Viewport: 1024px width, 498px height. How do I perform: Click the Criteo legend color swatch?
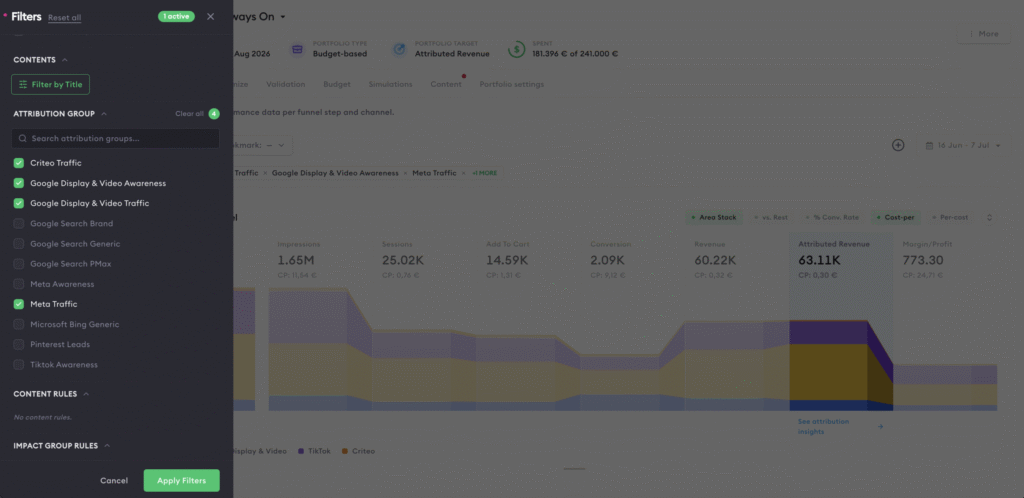(x=345, y=451)
